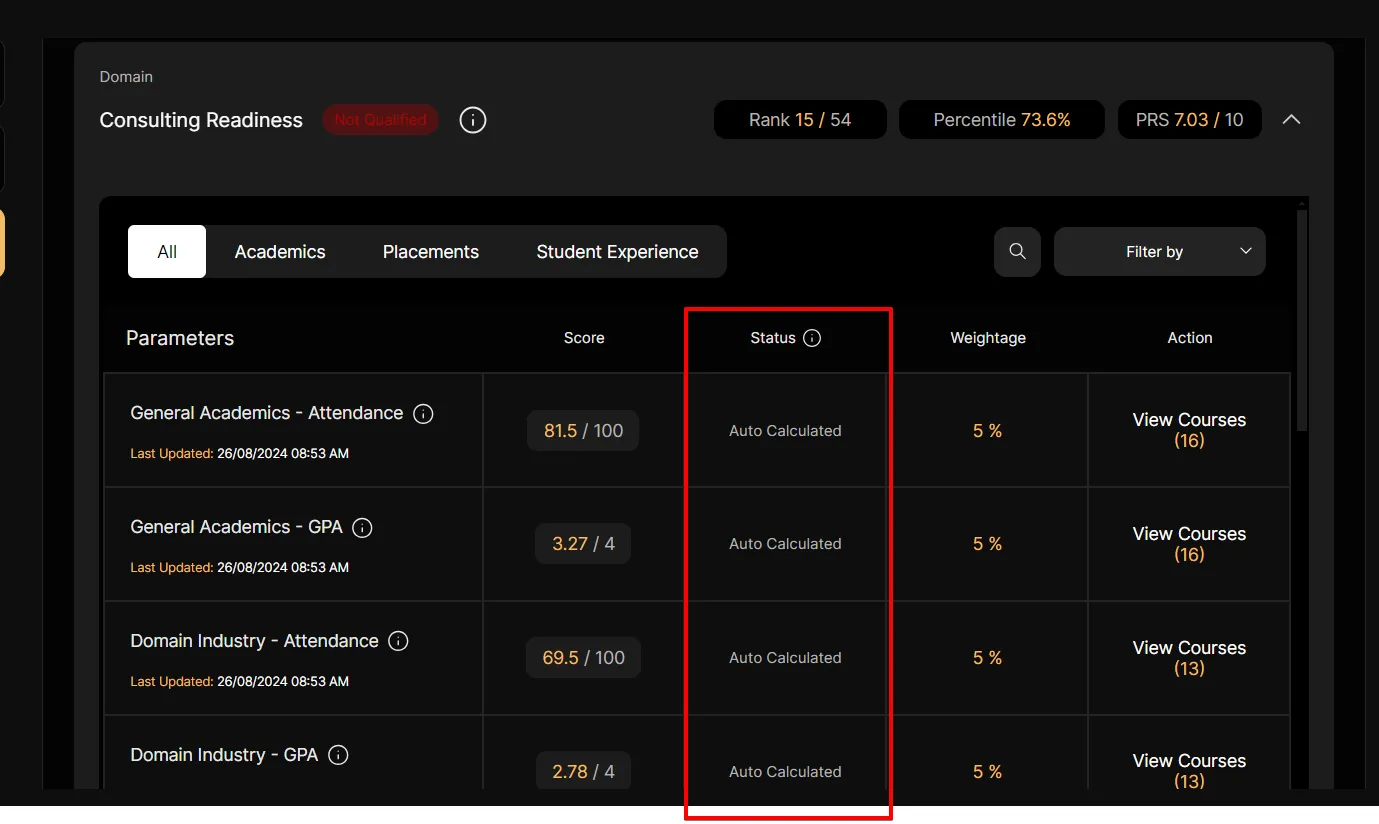The image size is (1379, 824).
Task: Open info for General Academics - Attendance
Action: point(423,414)
